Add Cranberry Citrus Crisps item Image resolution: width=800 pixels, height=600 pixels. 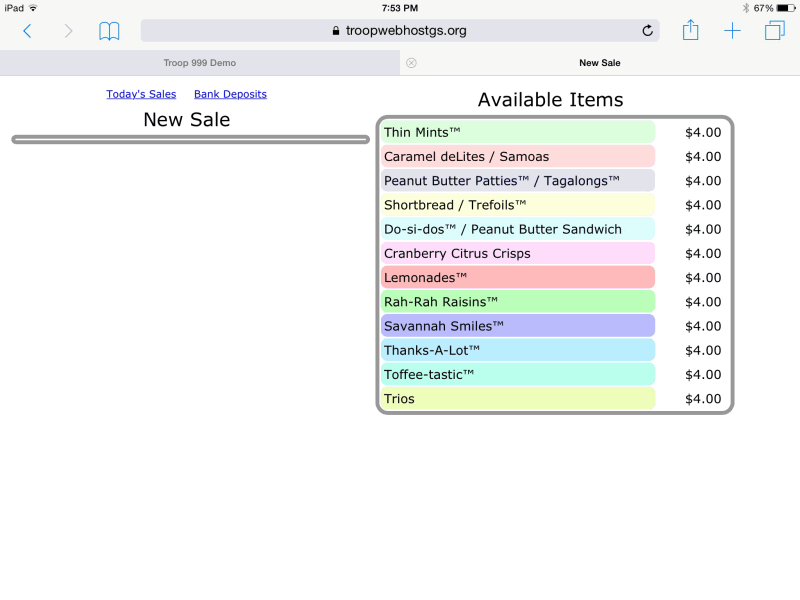pos(518,254)
